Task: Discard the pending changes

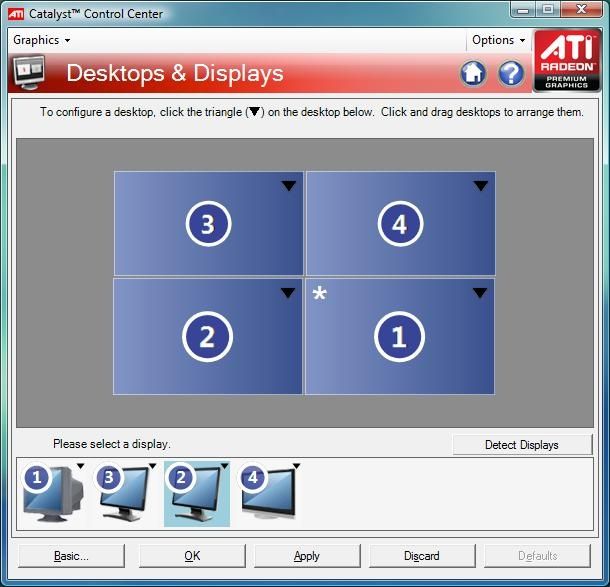Action: click(422, 555)
